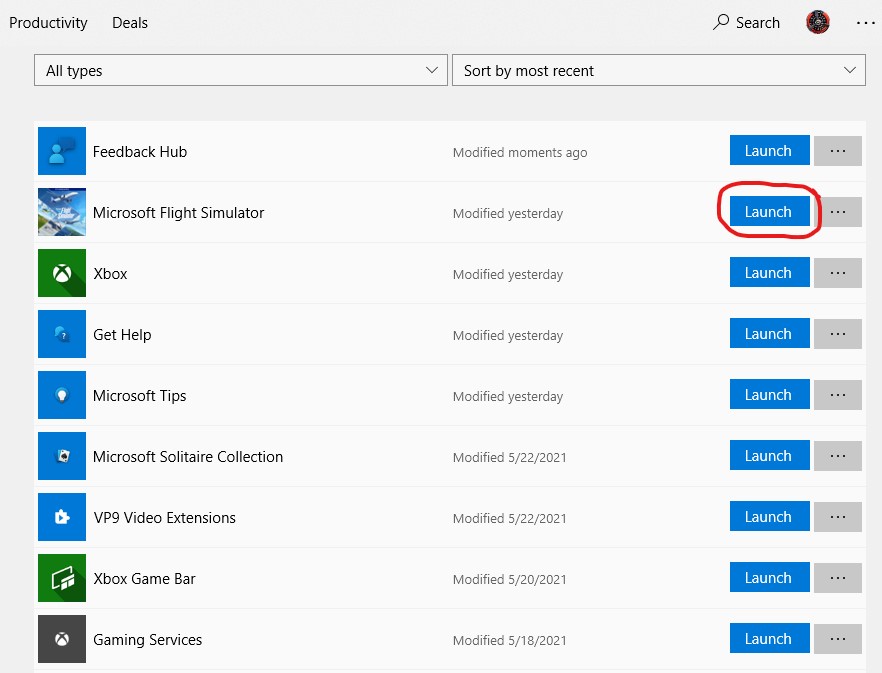Switch to the Deals tab

[130, 23]
